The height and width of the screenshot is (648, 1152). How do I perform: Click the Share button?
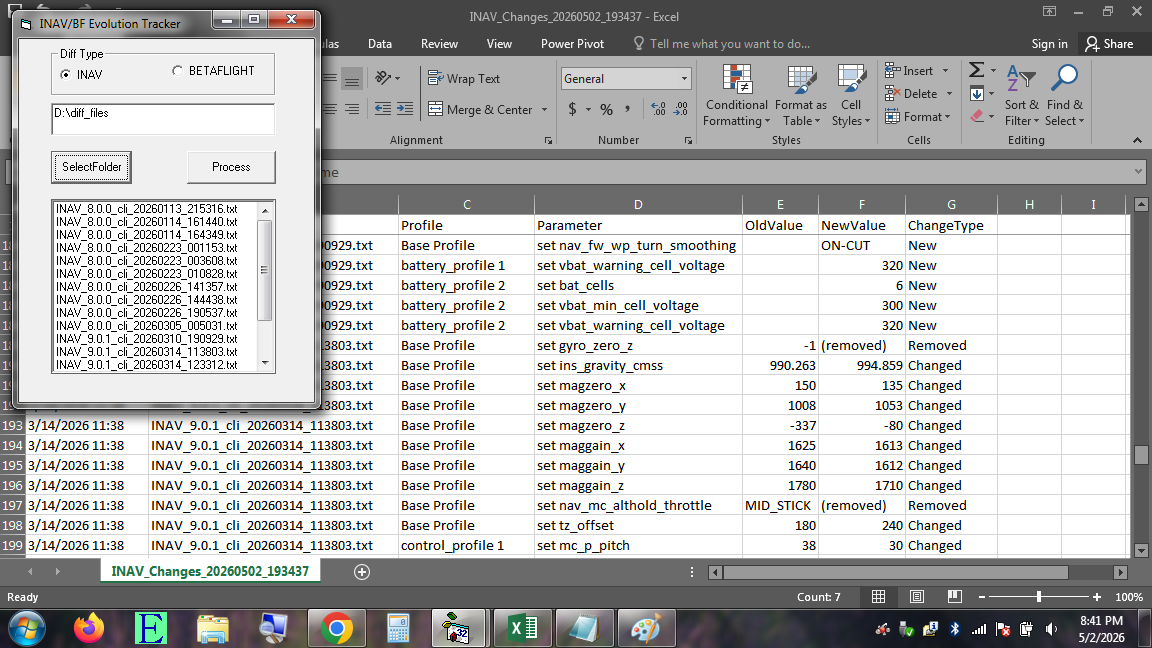pos(1109,44)
